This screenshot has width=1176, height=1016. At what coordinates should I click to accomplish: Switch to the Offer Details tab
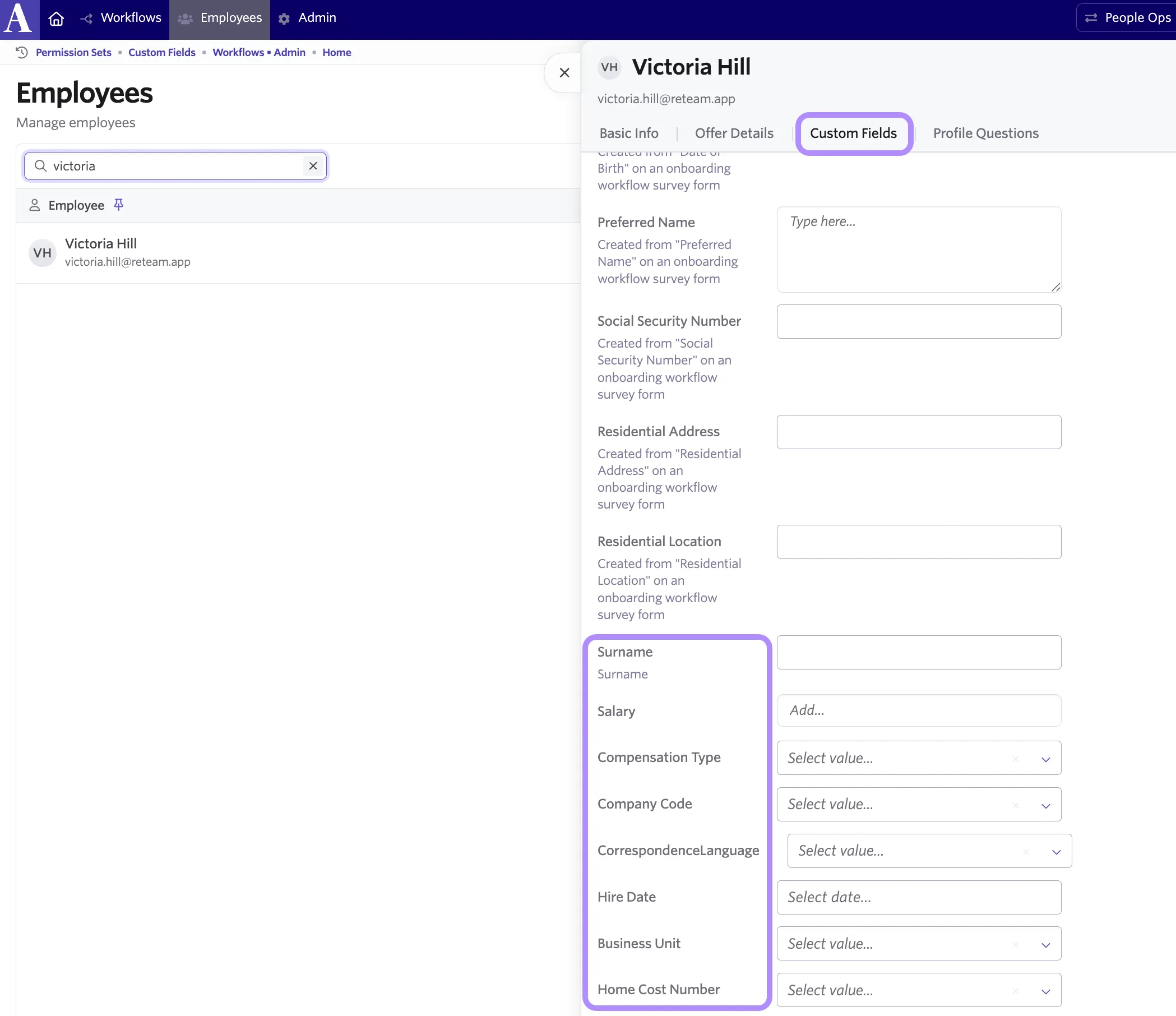pos(734,133)
